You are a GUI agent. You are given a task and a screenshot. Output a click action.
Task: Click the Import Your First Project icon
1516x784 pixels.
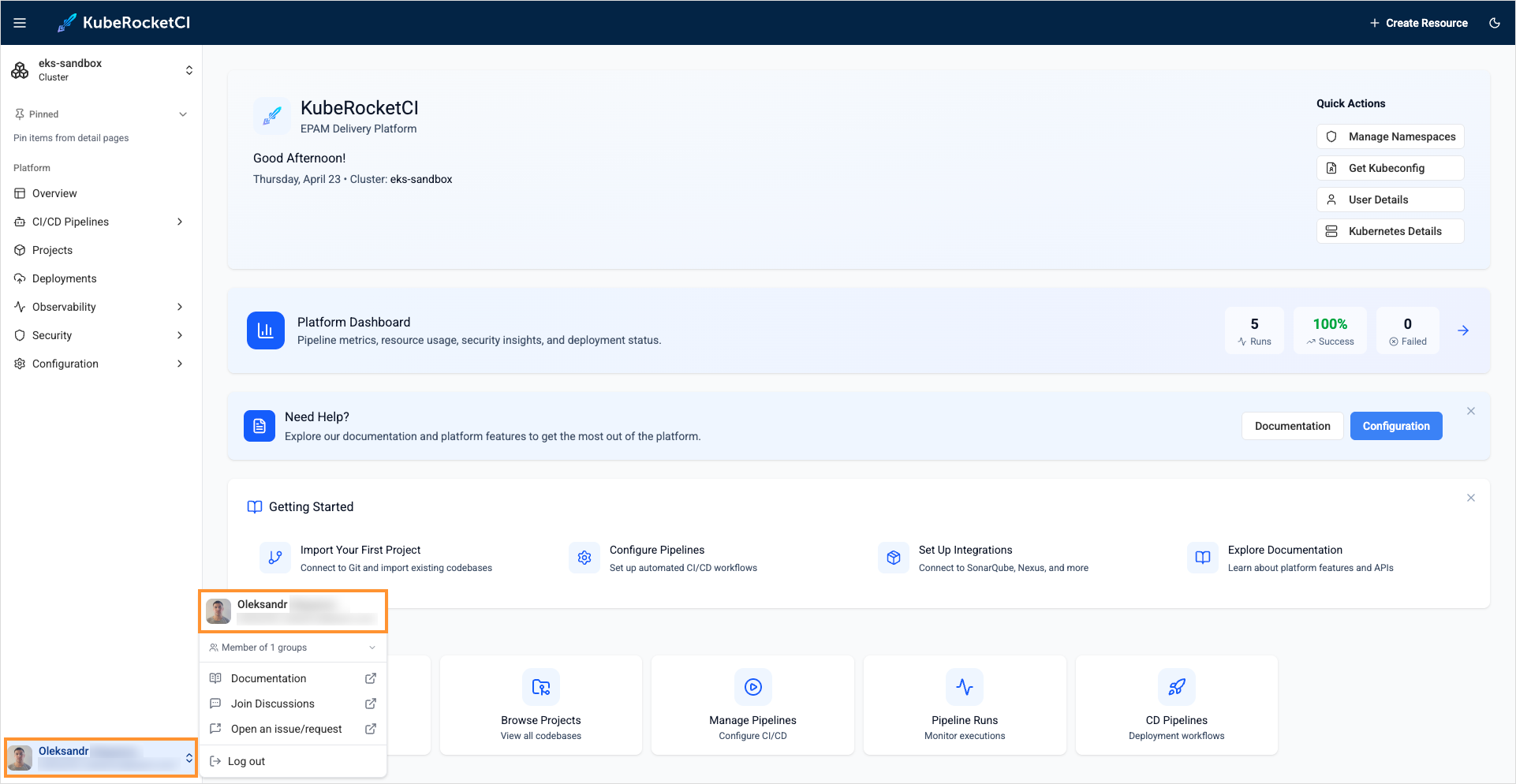[x=275, y=558]
